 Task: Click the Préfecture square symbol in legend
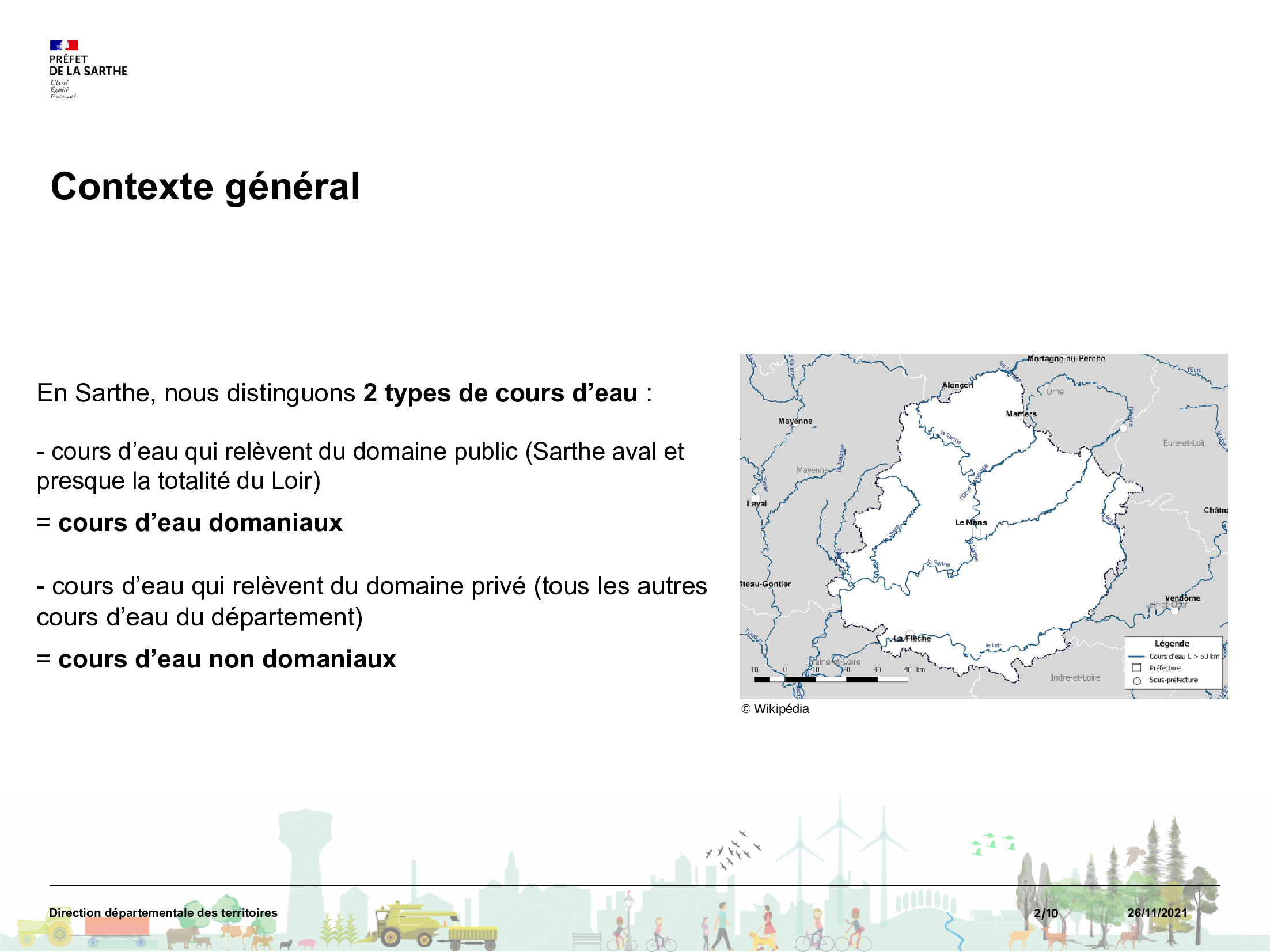1137,668
